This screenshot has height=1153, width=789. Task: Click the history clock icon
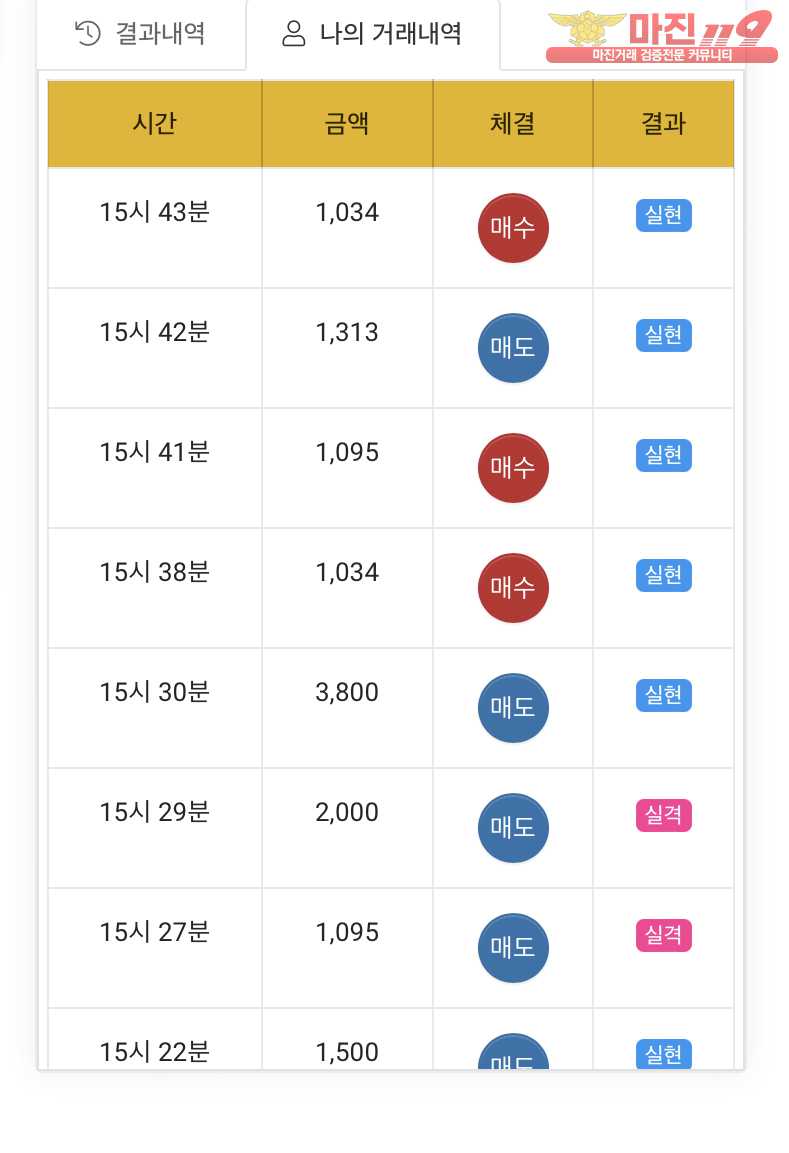click(x=88, y=34)
